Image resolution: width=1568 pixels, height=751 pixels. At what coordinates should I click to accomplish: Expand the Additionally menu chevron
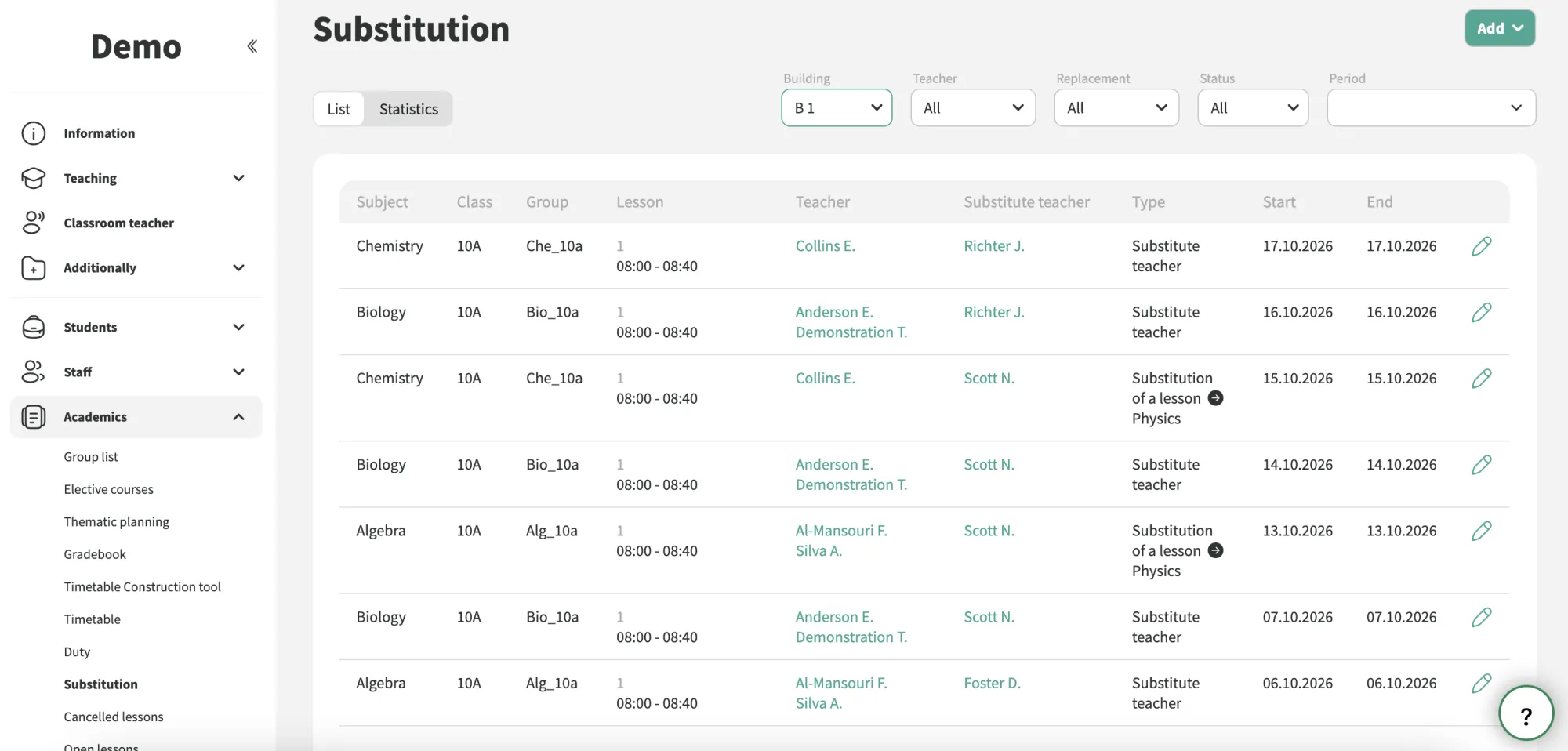[238, 267]
